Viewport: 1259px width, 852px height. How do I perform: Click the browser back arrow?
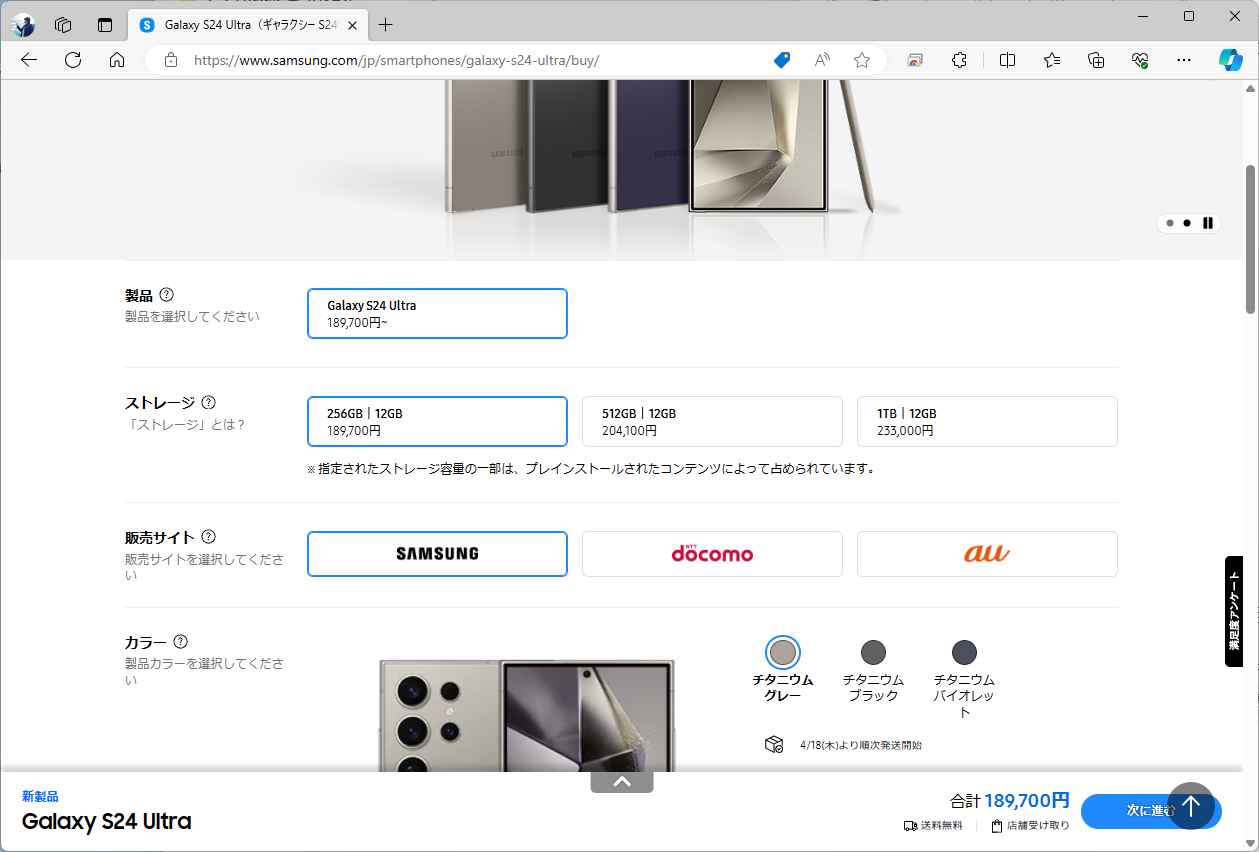coord(29,60)
